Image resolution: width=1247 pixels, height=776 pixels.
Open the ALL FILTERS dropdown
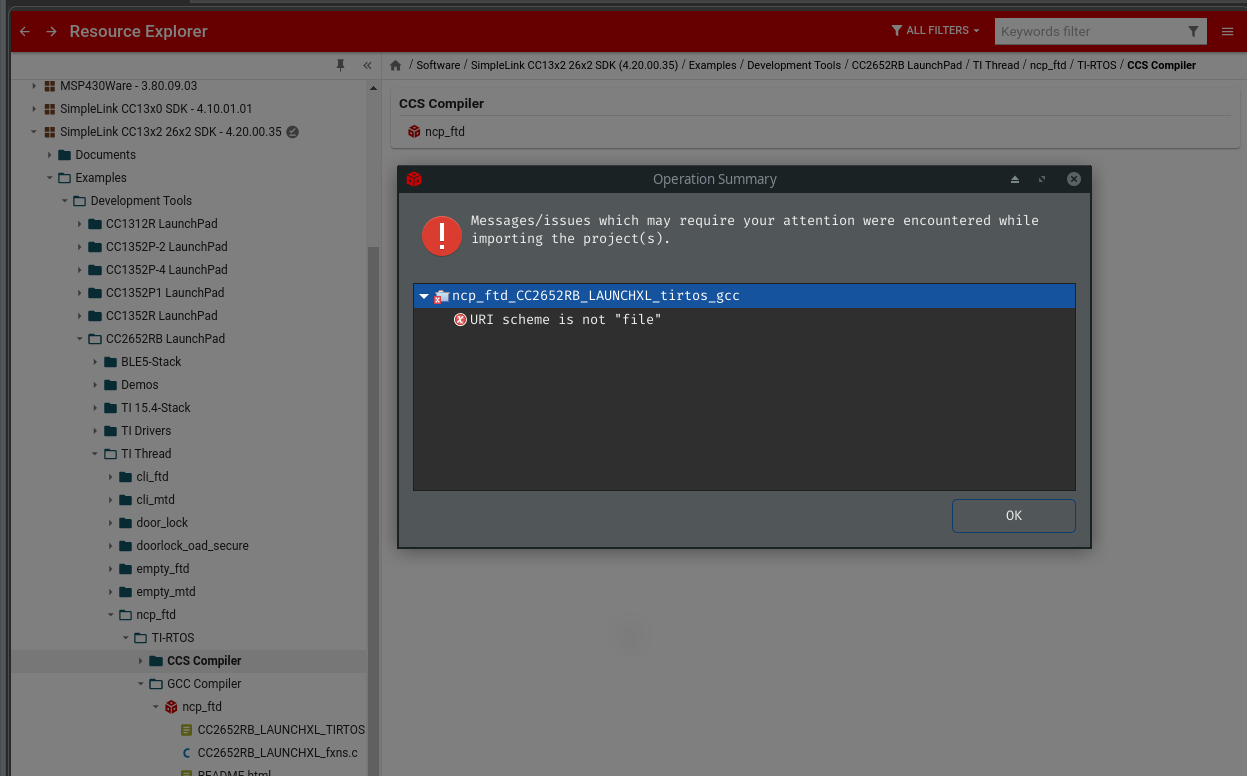tap(935, 31)
